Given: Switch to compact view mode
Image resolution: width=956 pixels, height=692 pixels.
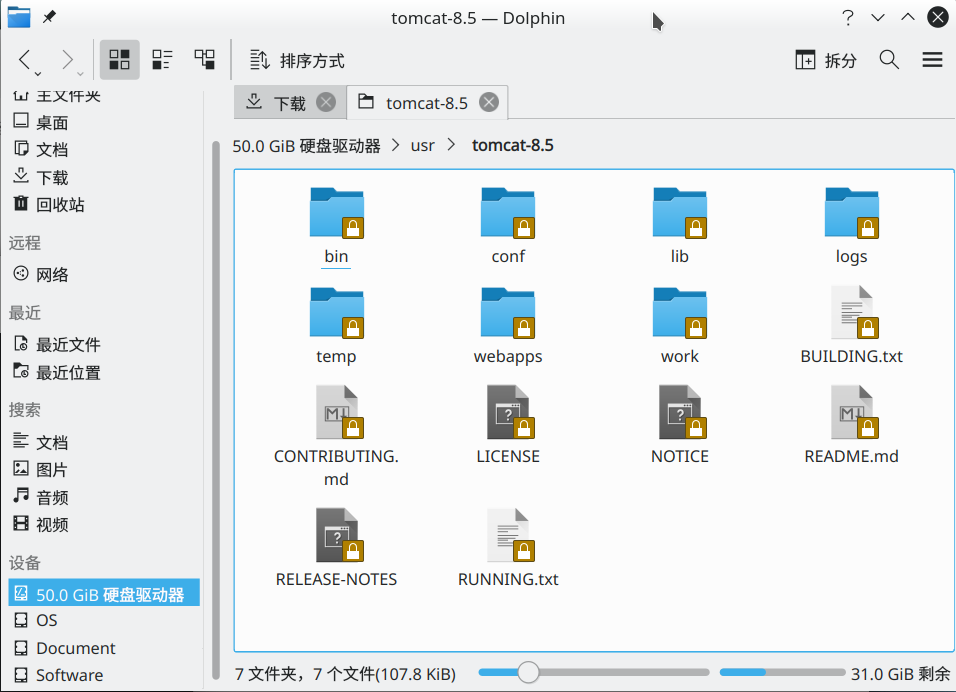Looking at the screenshot, I should click(162, 60).
